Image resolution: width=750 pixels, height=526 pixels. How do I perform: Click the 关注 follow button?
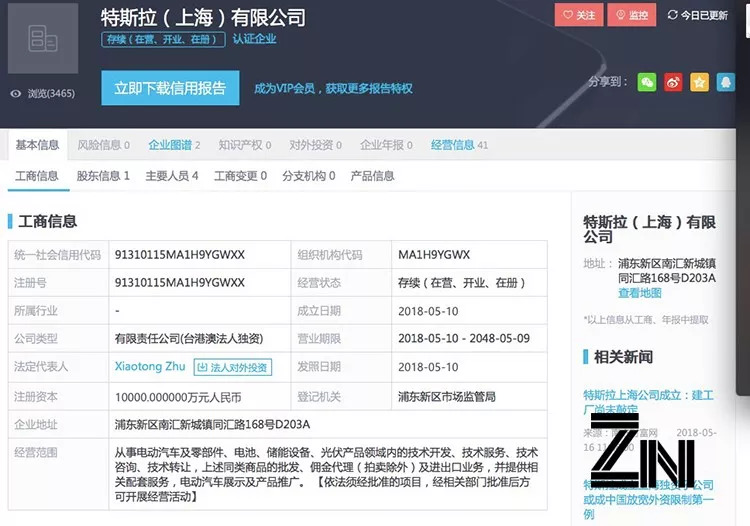[x=579, y=15]
